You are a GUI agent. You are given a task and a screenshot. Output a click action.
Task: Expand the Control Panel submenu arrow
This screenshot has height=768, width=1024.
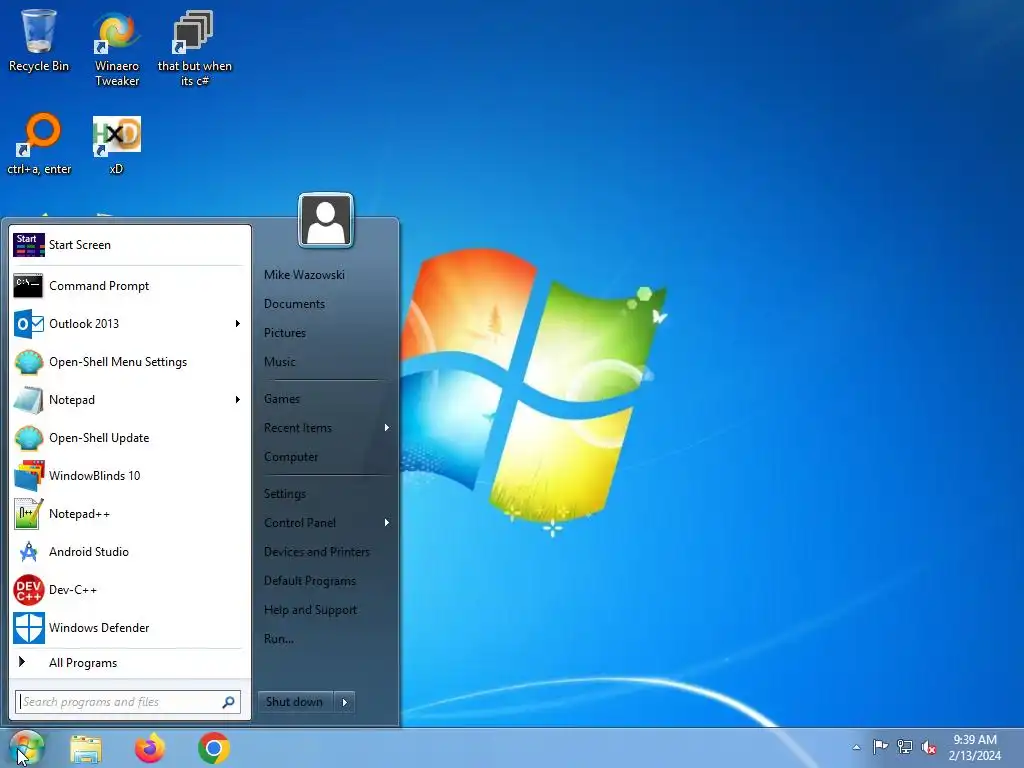tap(387, 522)
